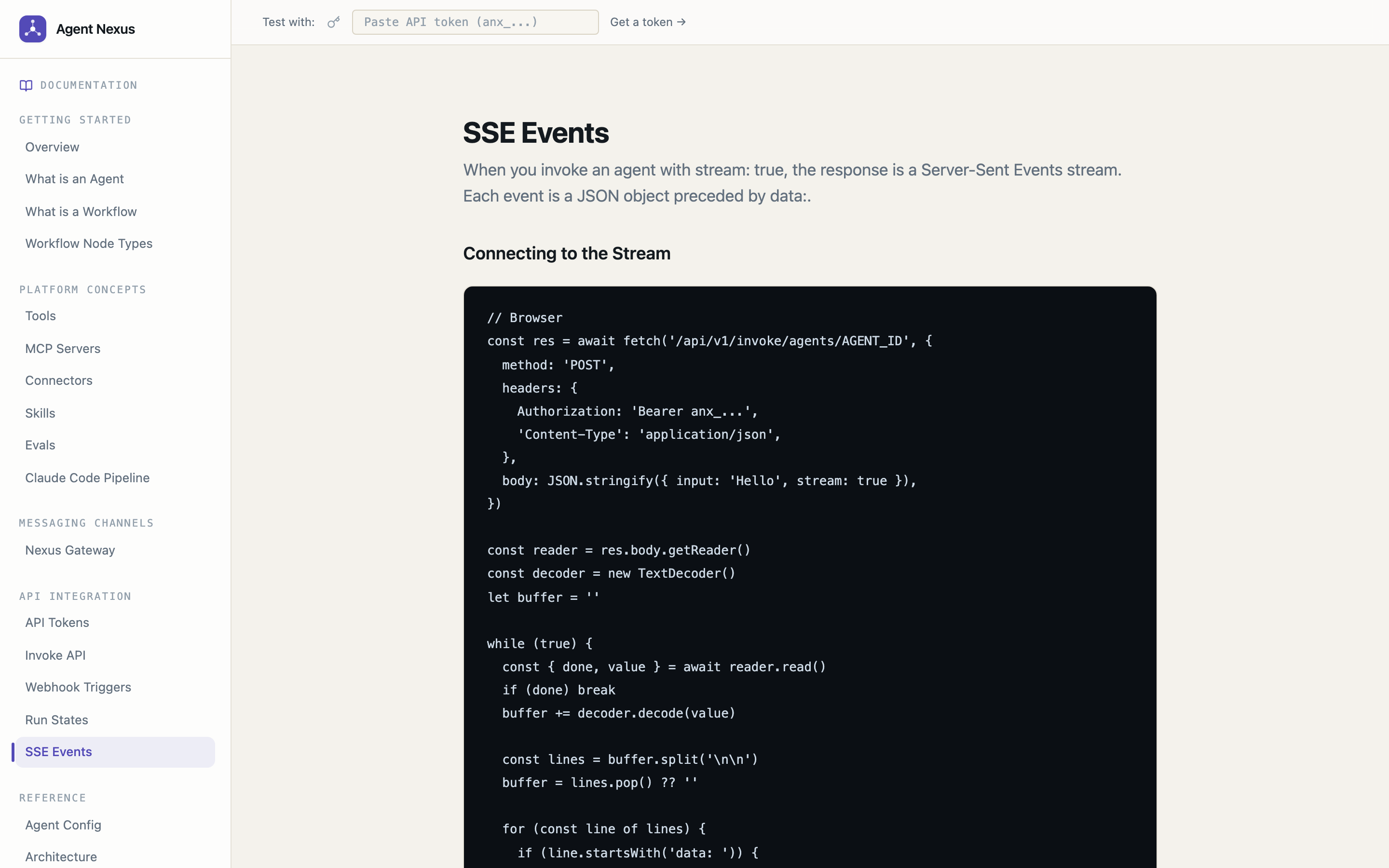Image resolution: width=1389 pixels, height=868 pixels.
Task: Click the lines.pop() code line
Action: 600,783
